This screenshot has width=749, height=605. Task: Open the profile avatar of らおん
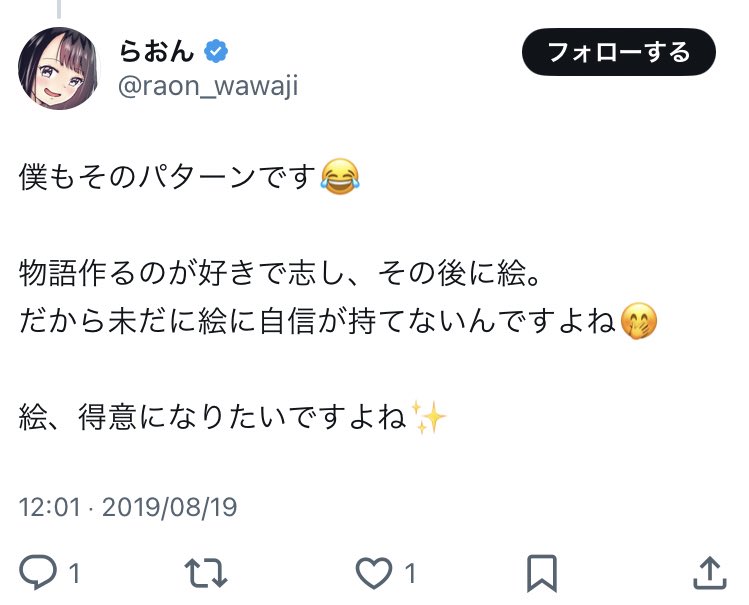(x=59, y=68)
